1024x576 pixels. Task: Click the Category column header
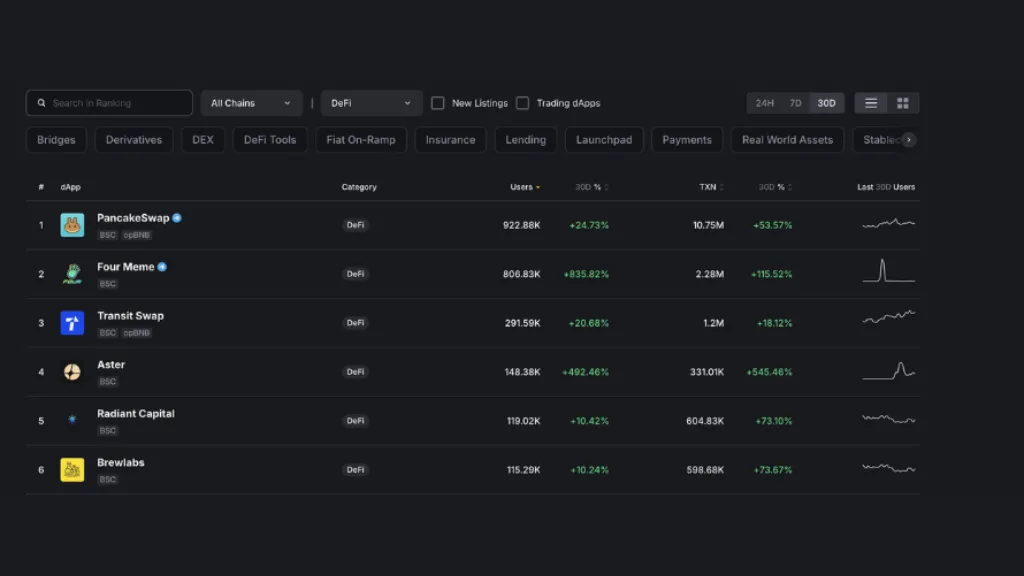[359, 187]
